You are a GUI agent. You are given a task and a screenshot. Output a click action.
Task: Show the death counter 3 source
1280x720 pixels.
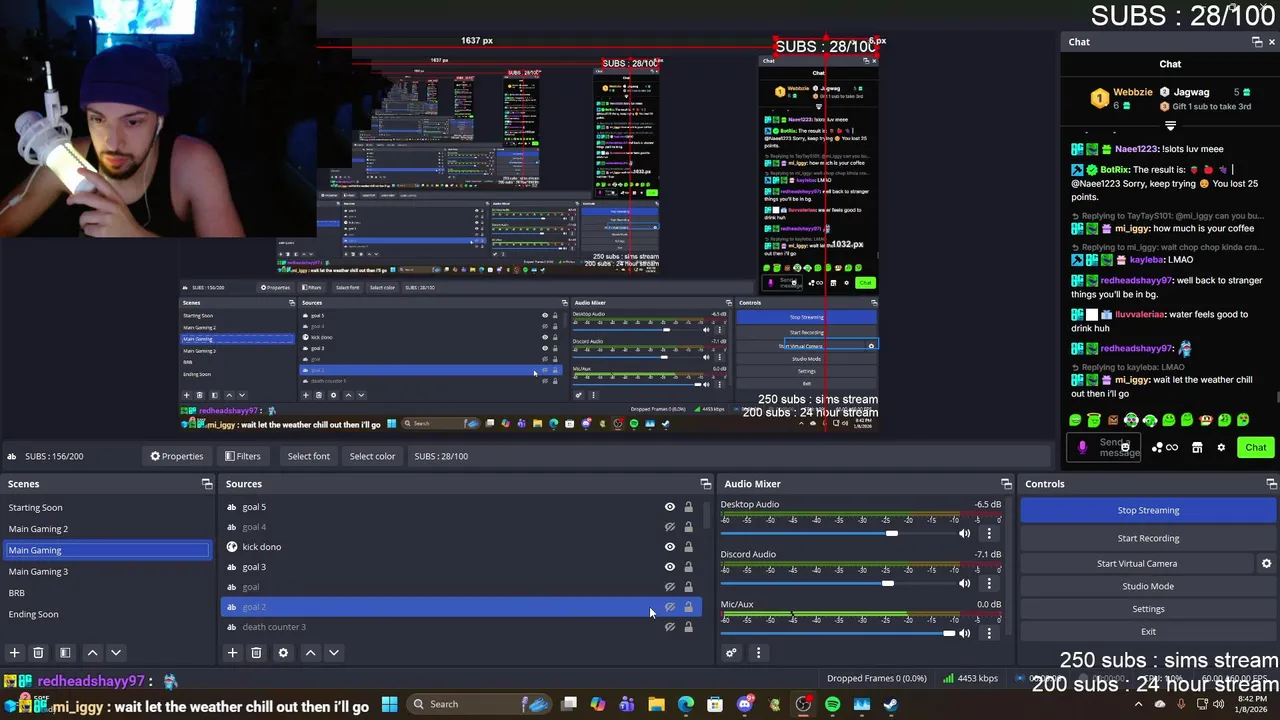tap(670, 627)
